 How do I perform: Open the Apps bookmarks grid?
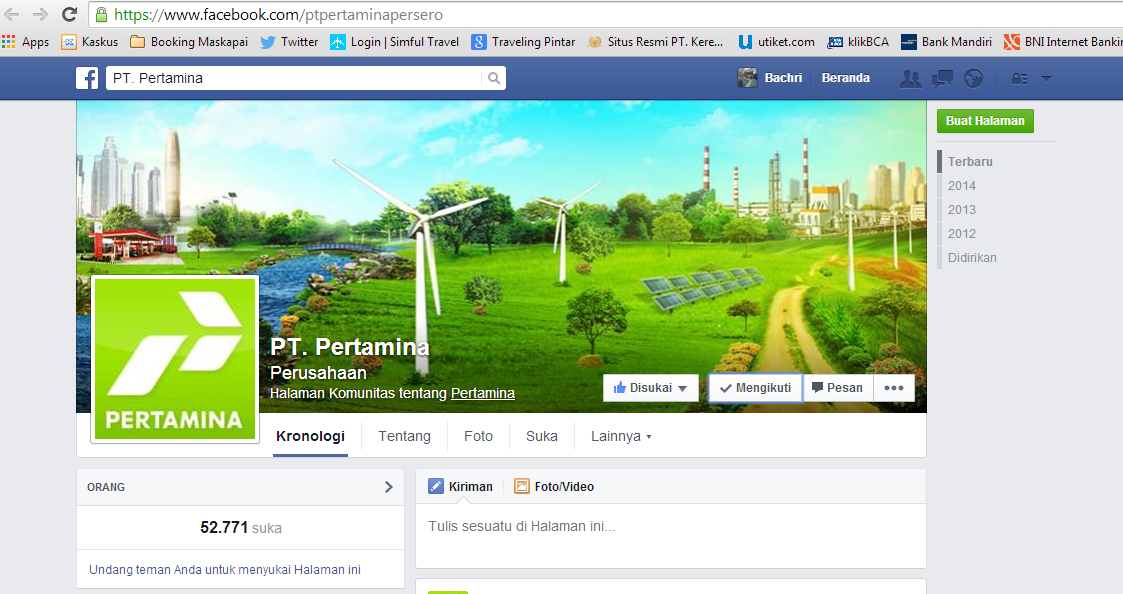(26, 42)
